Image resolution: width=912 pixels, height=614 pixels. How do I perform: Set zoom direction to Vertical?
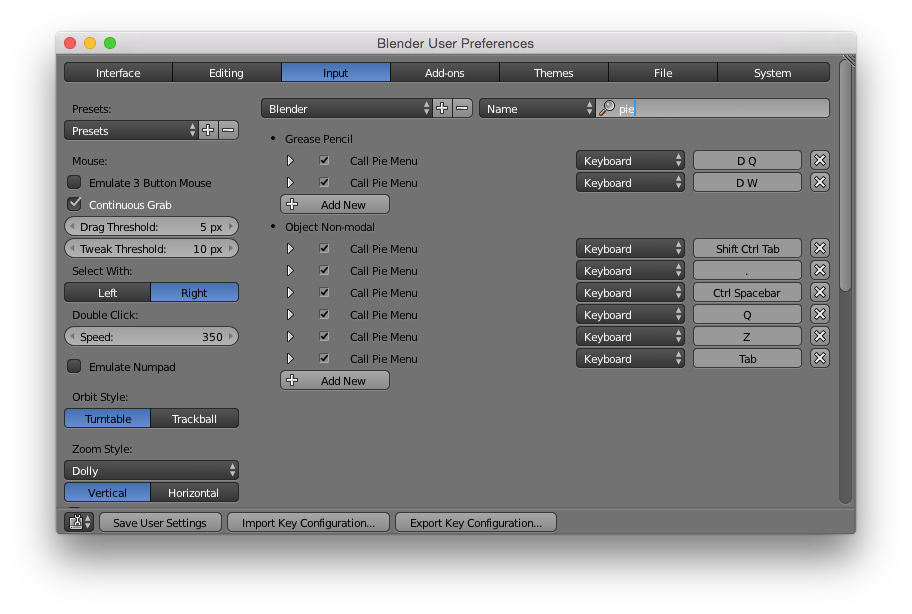tap(108, 492)
